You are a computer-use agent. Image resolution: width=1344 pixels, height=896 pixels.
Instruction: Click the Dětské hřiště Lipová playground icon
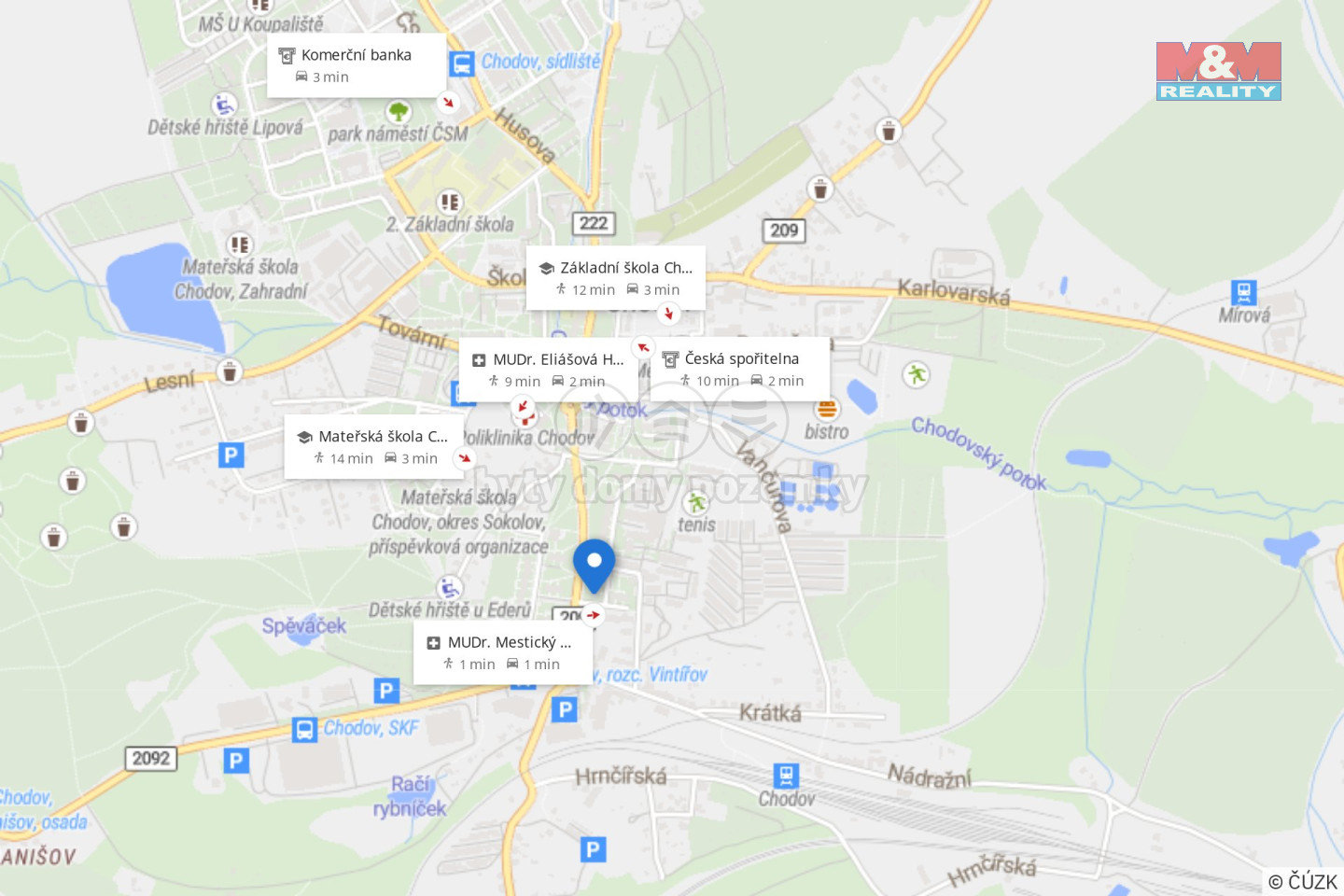click(223, 105)
